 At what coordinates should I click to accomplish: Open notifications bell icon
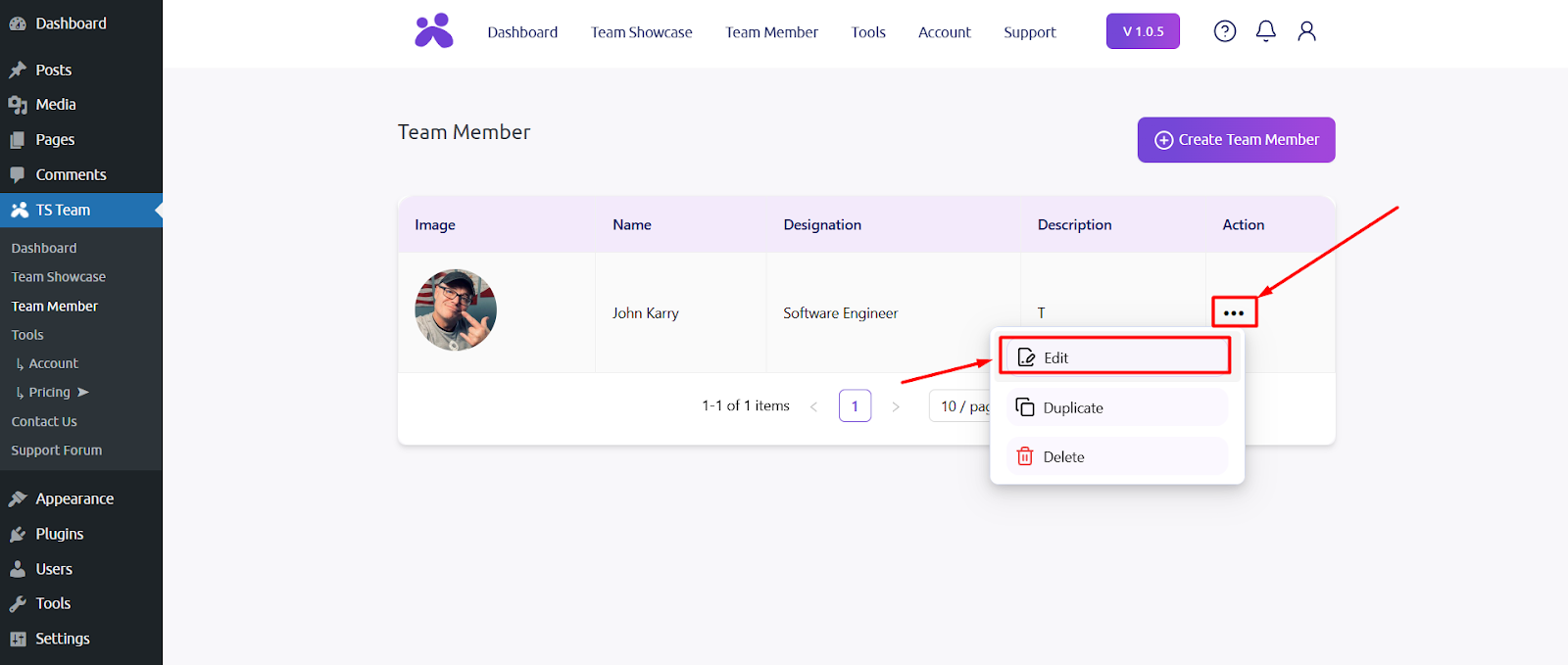[x=1265, y=31]
